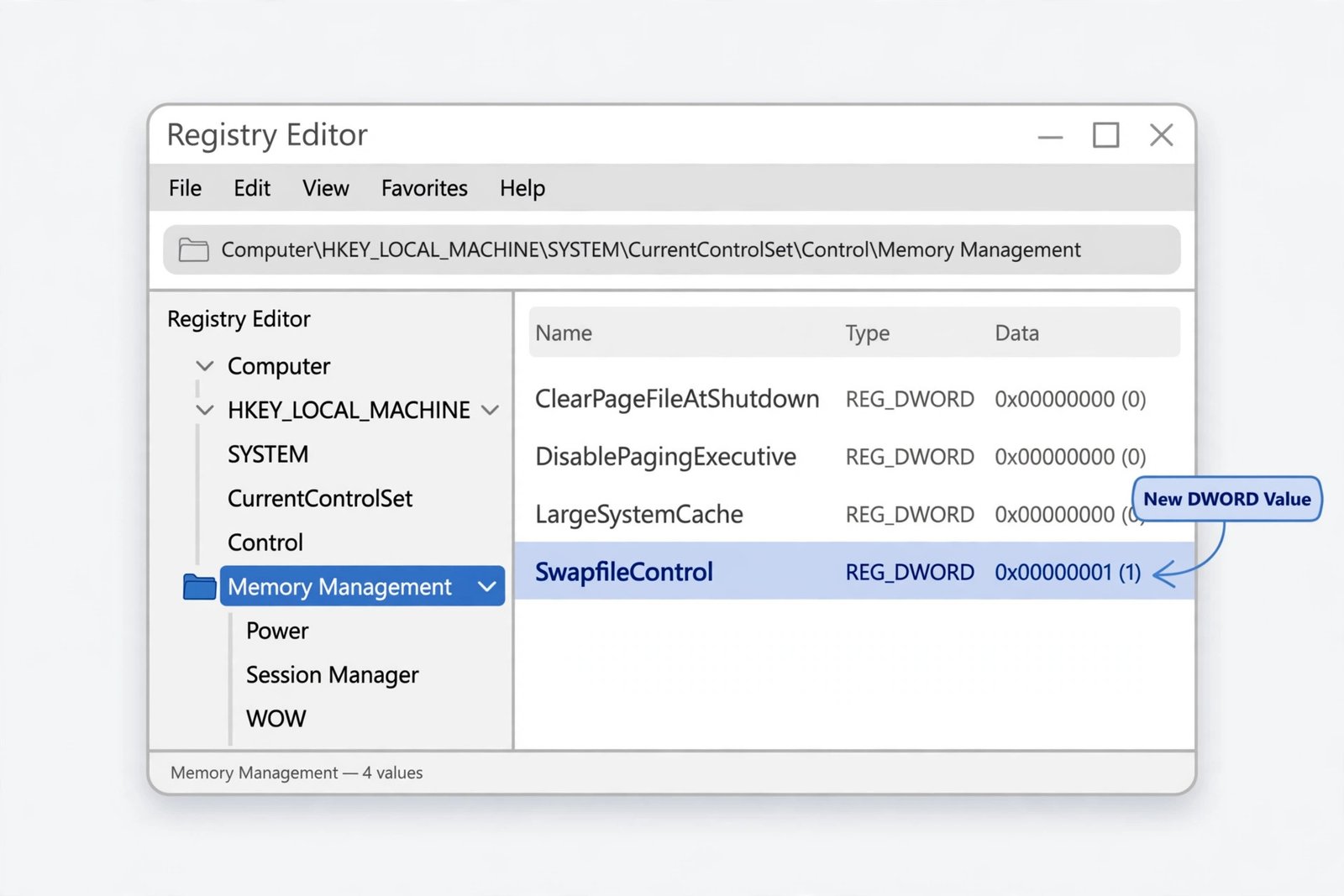This screenshot has height=896, width=1344.
Task: Sort by the Name column header
Action: point(564,333)
